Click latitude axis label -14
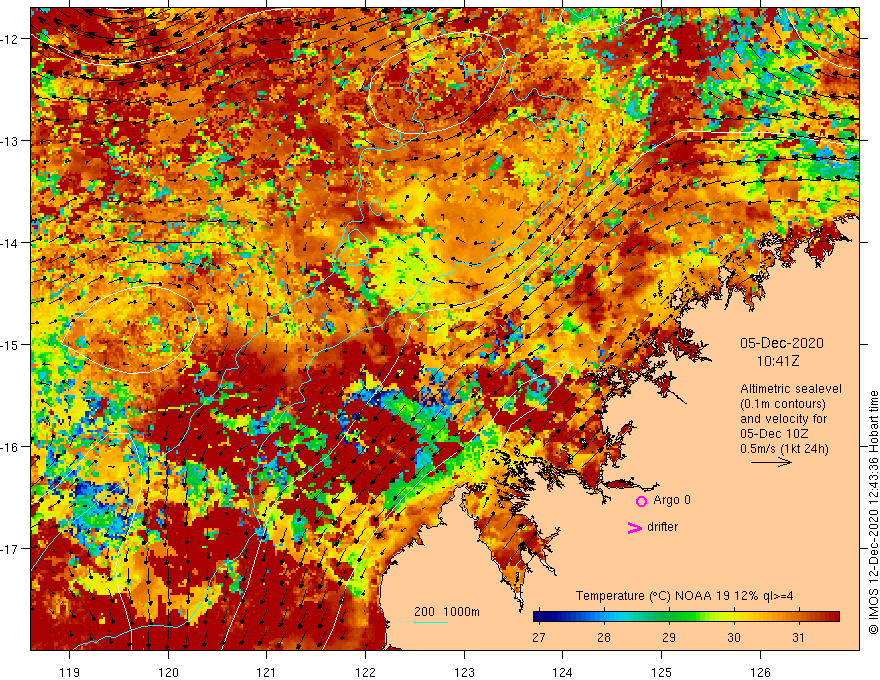Screen dimensions: 880x680 pyautogui.click(x=10, y=243)
